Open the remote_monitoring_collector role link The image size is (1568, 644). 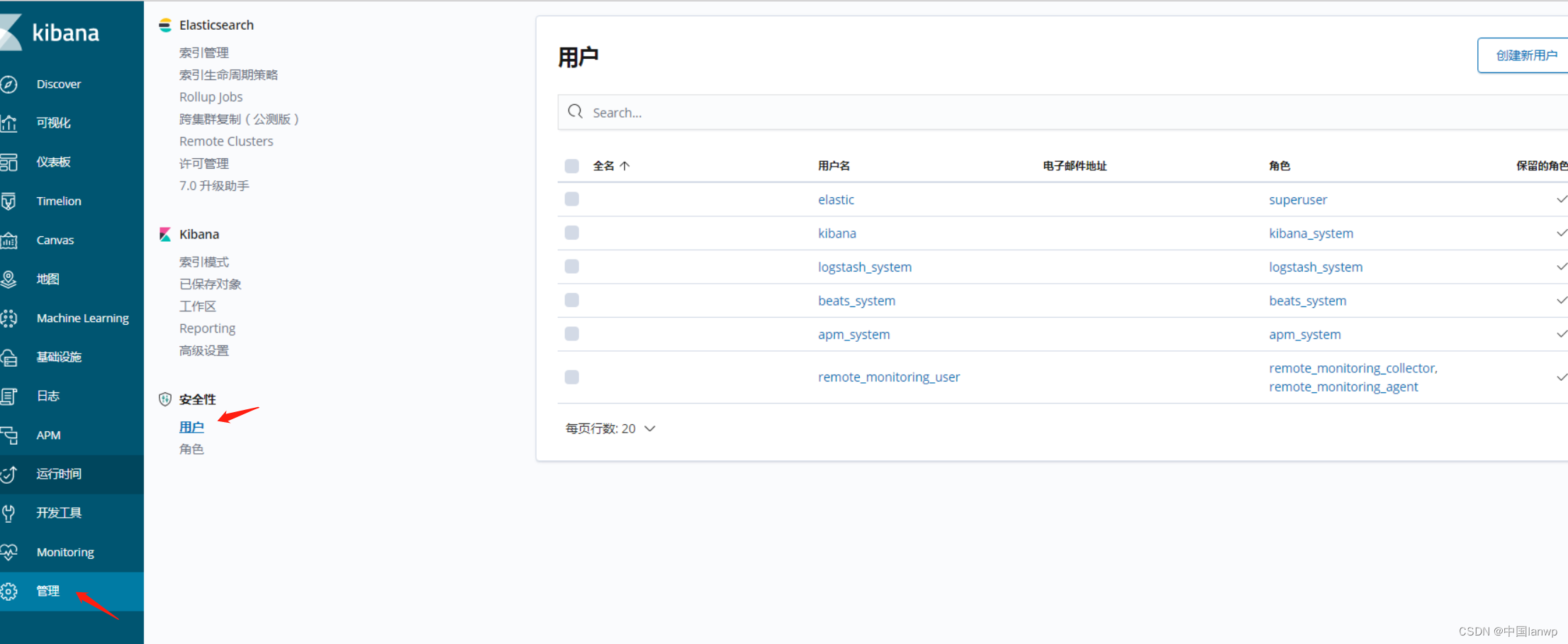pyautogui.click(x=1353, y=368)
